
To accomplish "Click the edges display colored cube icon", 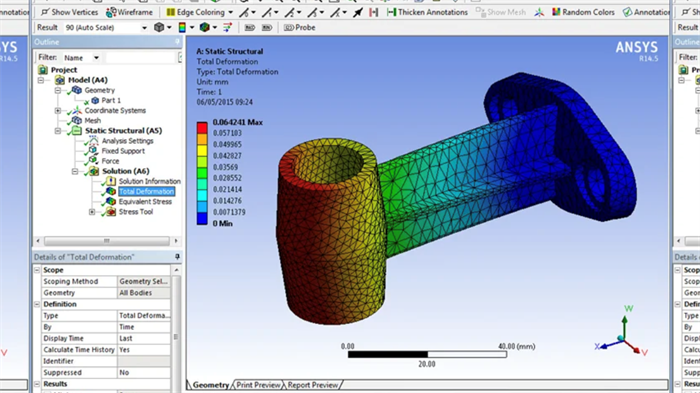I will coord(204,28).
